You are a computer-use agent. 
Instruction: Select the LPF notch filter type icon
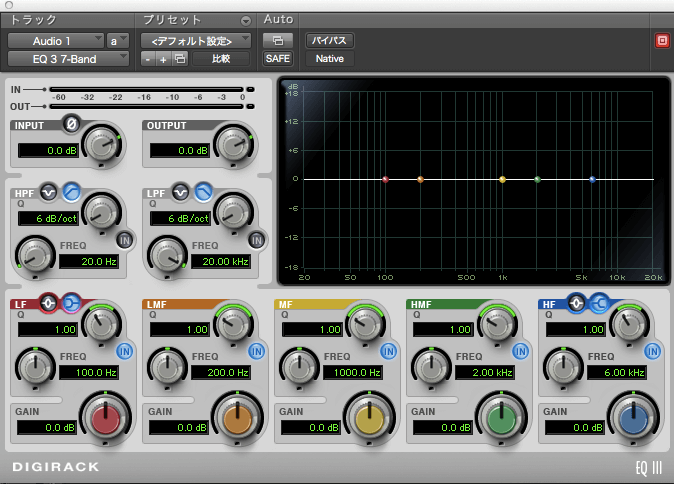(181, 192)
